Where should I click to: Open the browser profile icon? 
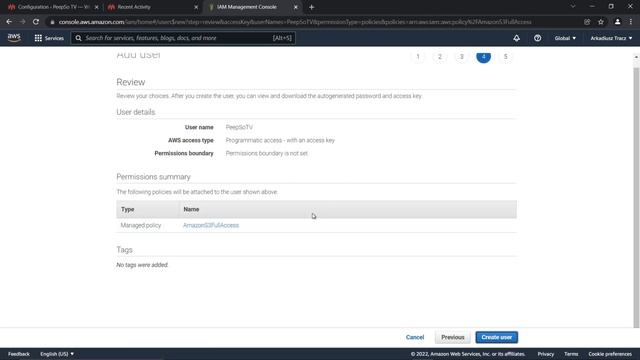point(617,22)
